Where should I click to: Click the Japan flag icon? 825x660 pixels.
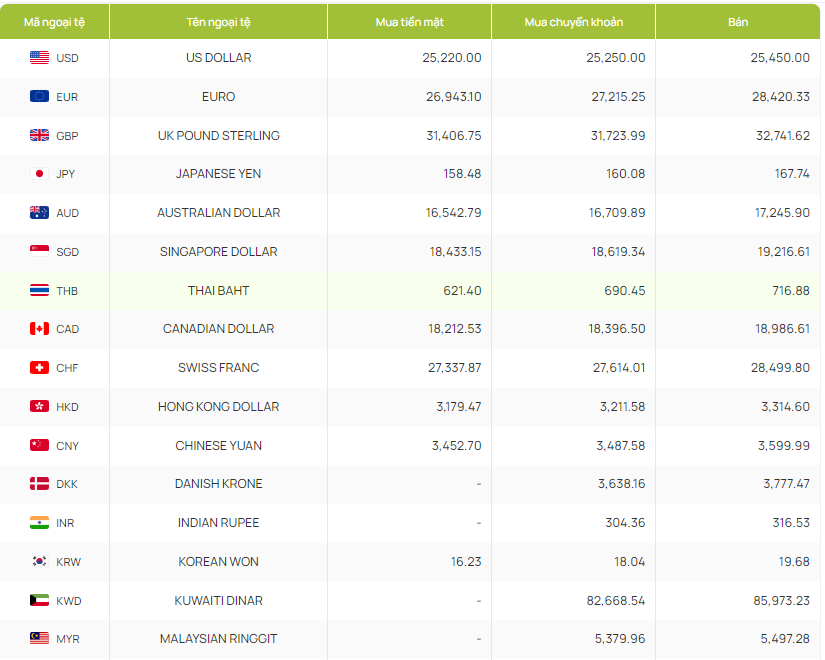point(39,174)
